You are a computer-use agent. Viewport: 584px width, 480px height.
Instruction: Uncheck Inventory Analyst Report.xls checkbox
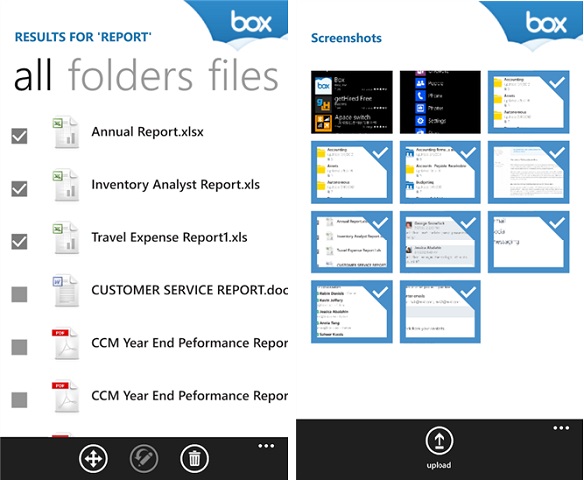click(x=19, y=189)
